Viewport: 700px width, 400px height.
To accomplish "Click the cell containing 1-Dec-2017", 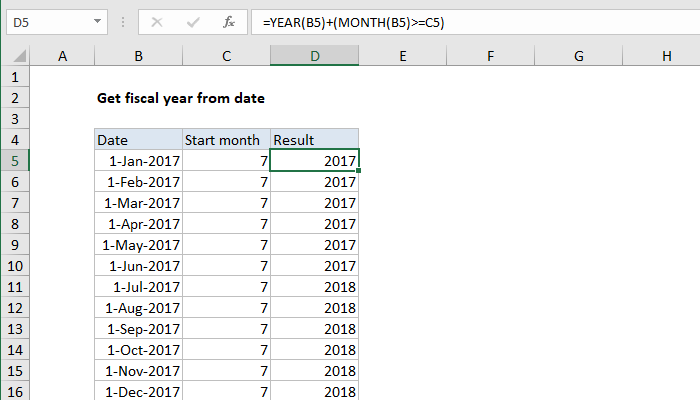I will 138,392.
